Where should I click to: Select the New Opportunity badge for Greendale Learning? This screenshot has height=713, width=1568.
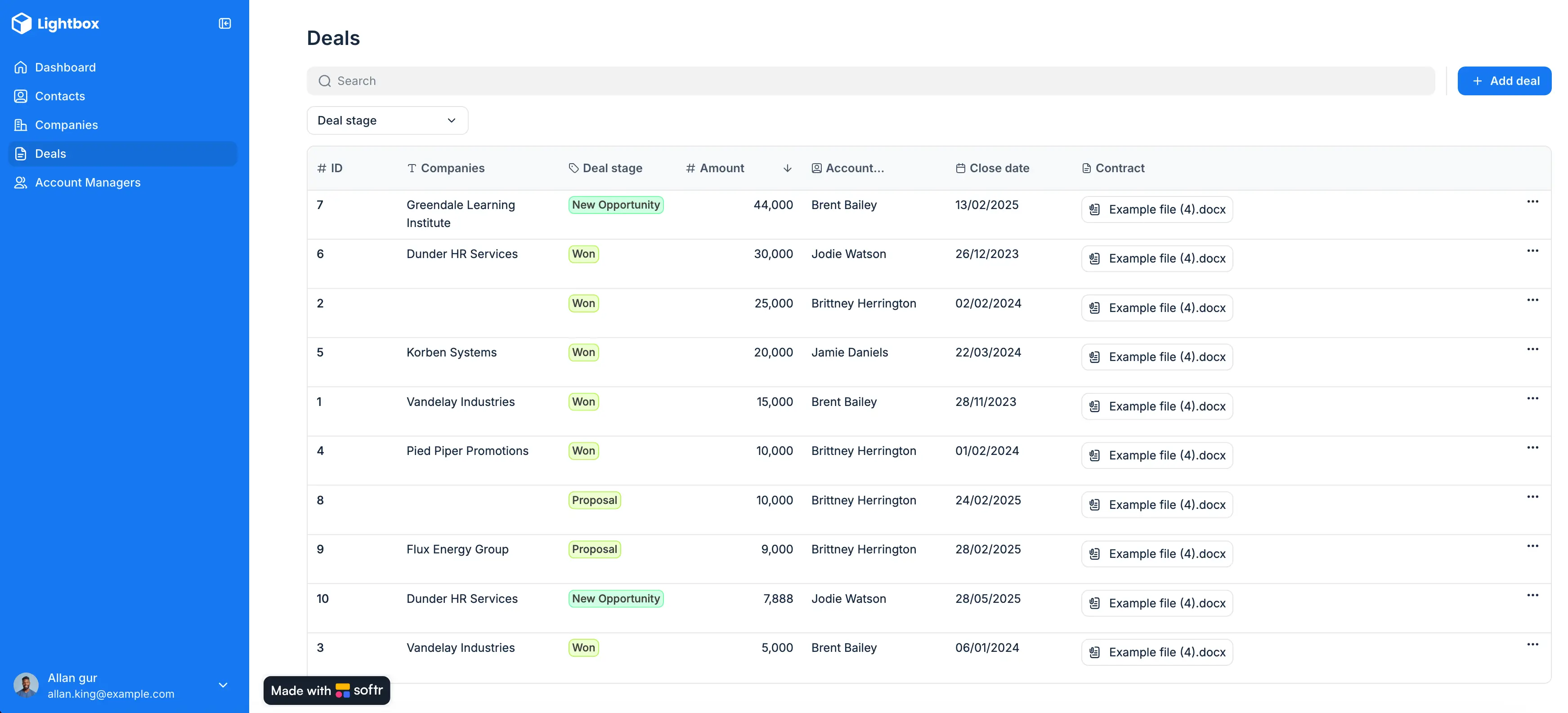tap(615, 205)
